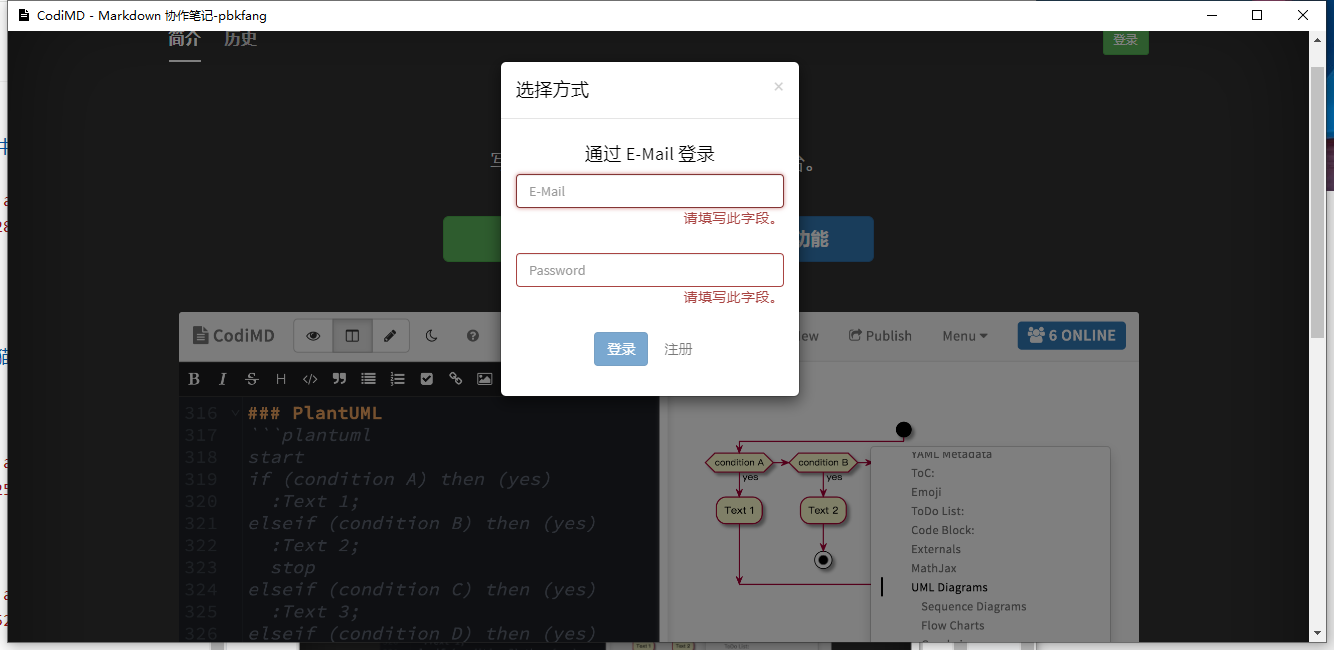Click the 注册 register link
Image resolution: width=1334 pixels, height=650 pixels.
[x=678, y=349]
